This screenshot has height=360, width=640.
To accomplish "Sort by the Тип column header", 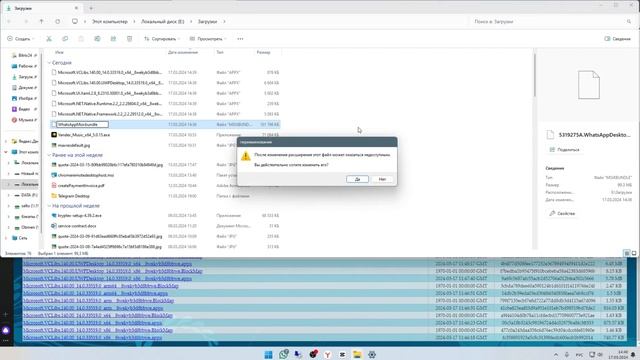I will (220, 52).
